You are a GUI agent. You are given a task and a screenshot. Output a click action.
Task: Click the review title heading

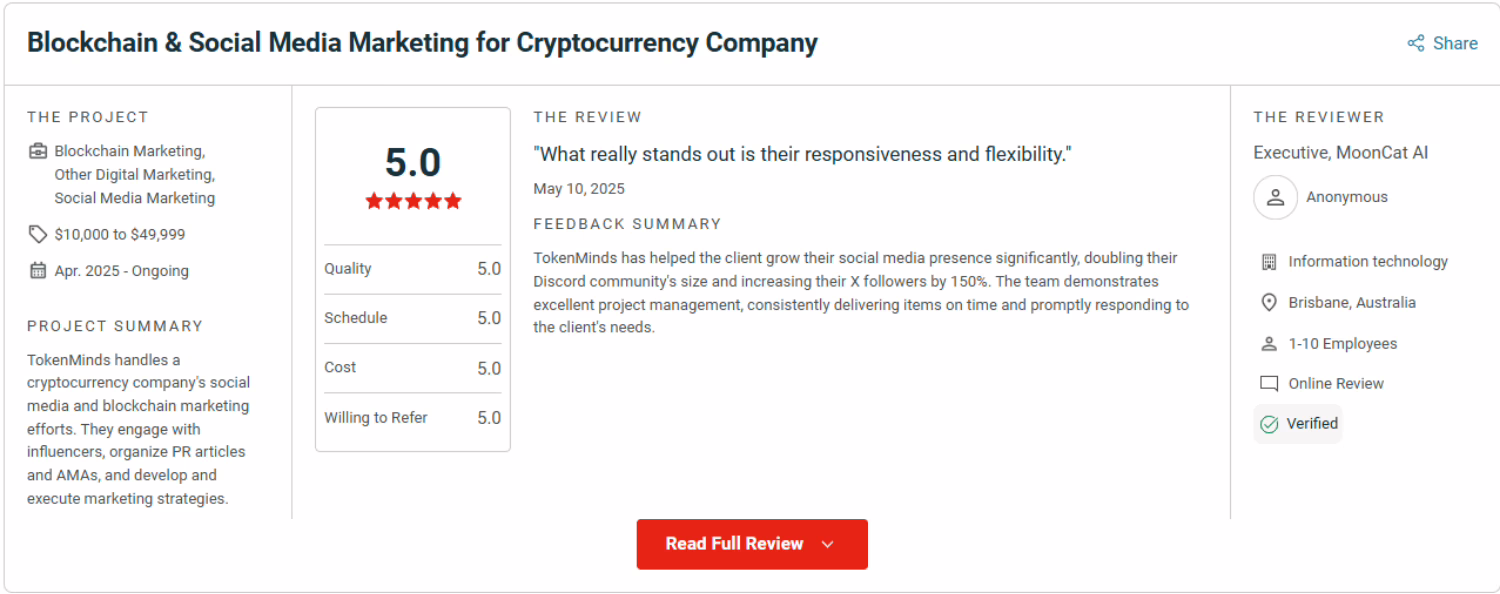pos(422,43)
